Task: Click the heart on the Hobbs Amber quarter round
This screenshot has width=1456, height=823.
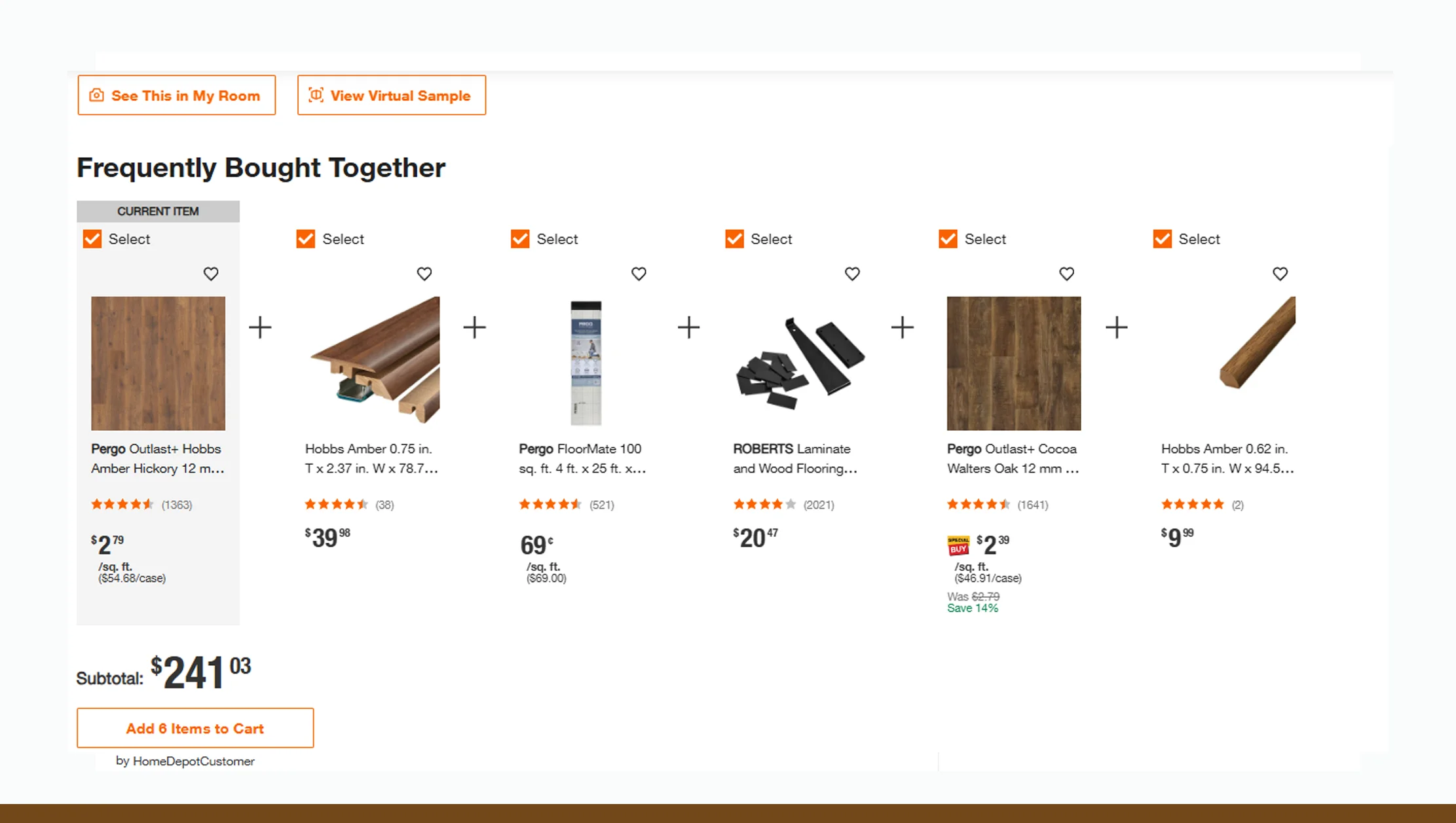Action: [x=1280, y=274]
